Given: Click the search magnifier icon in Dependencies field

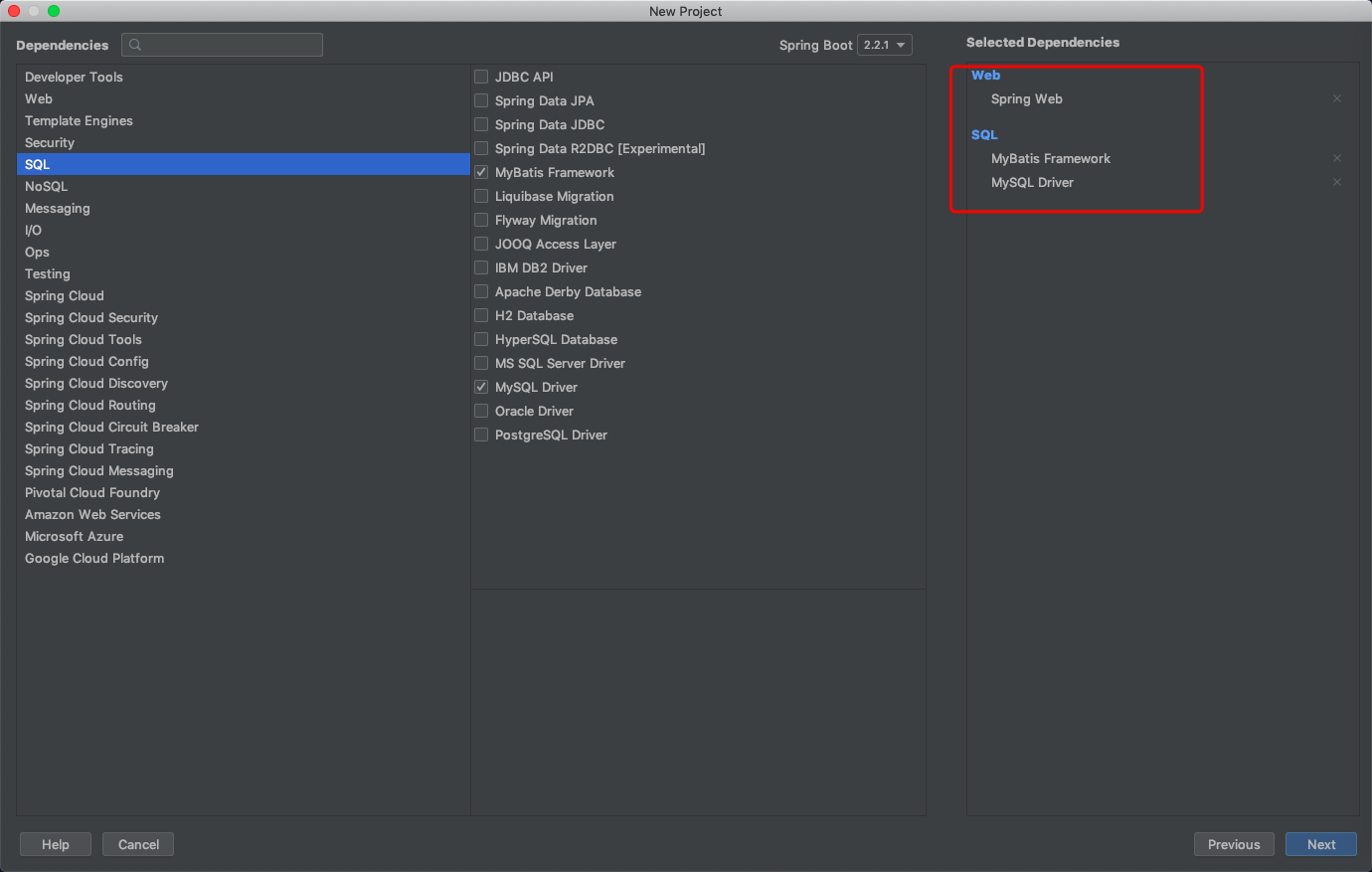Looking at the screenshot, I should click(x=135, y=45).
